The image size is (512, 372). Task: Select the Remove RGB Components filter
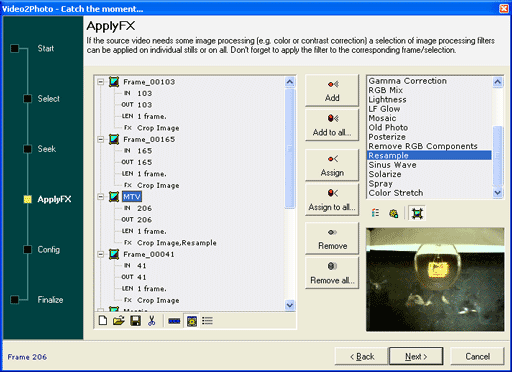429,146
